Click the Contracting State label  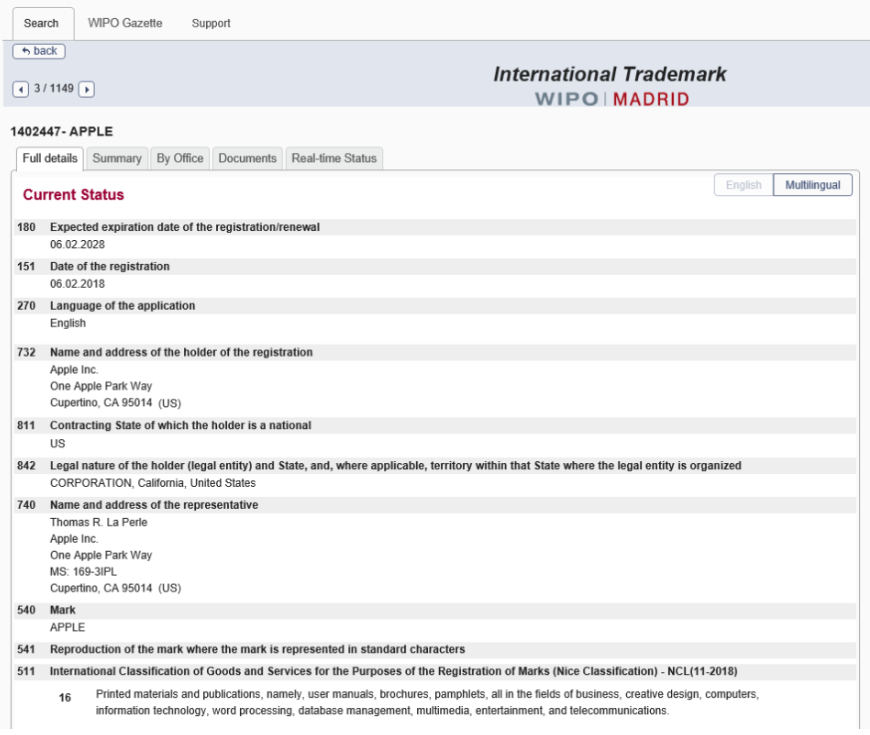pyautogui.click(x=180, y=425)
